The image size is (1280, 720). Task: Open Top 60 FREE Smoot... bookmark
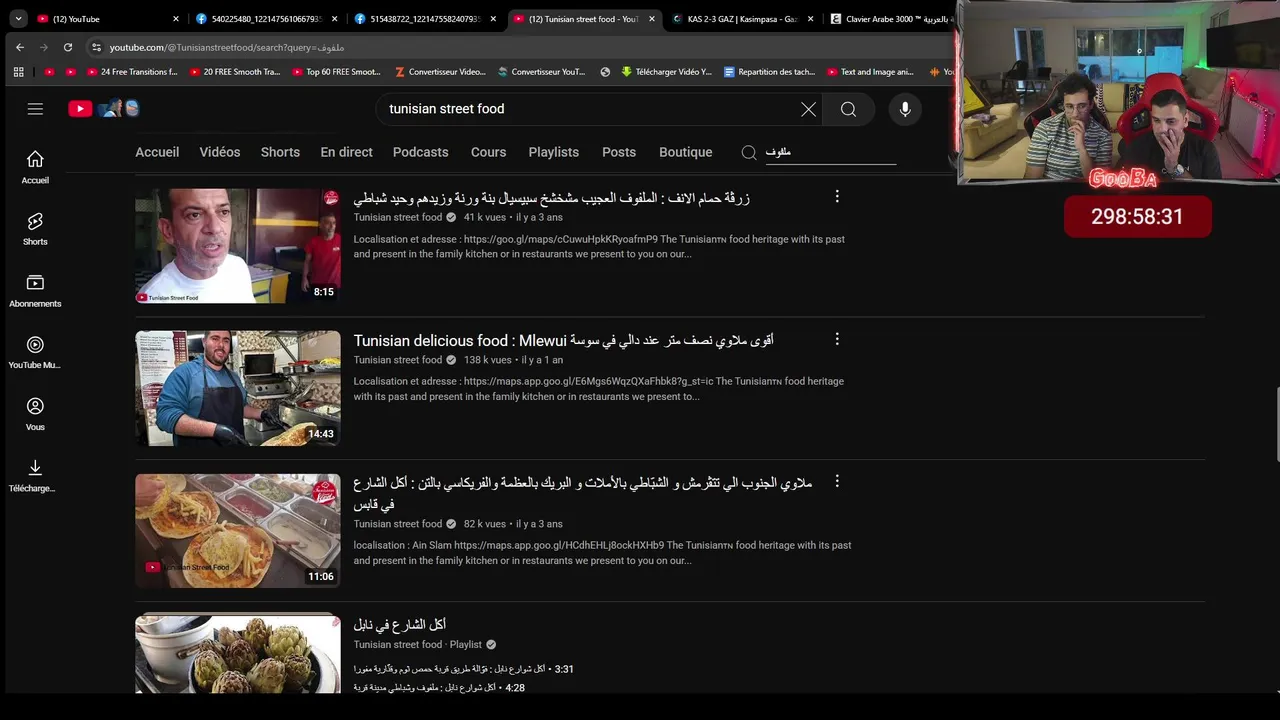336,72
